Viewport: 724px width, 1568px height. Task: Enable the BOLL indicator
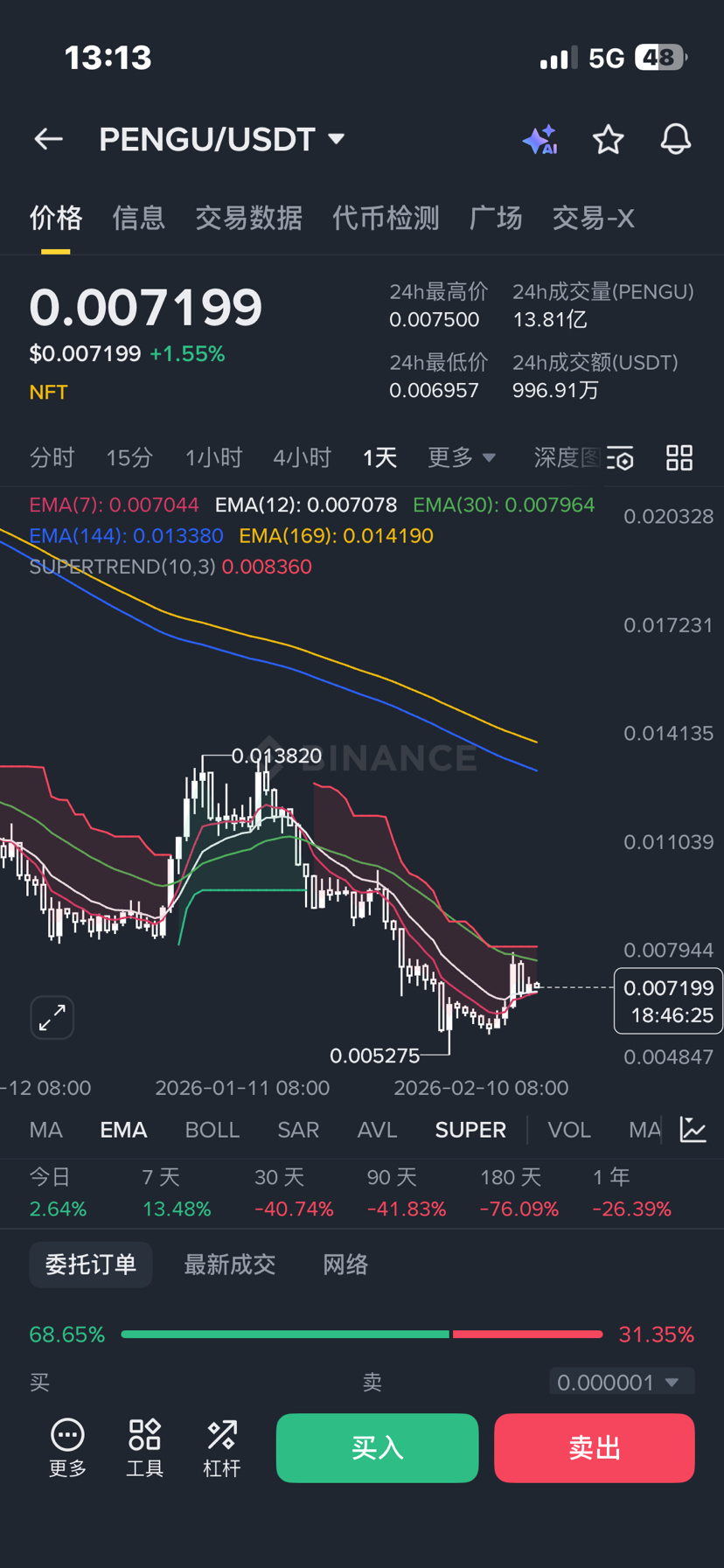pos(212,1130)
